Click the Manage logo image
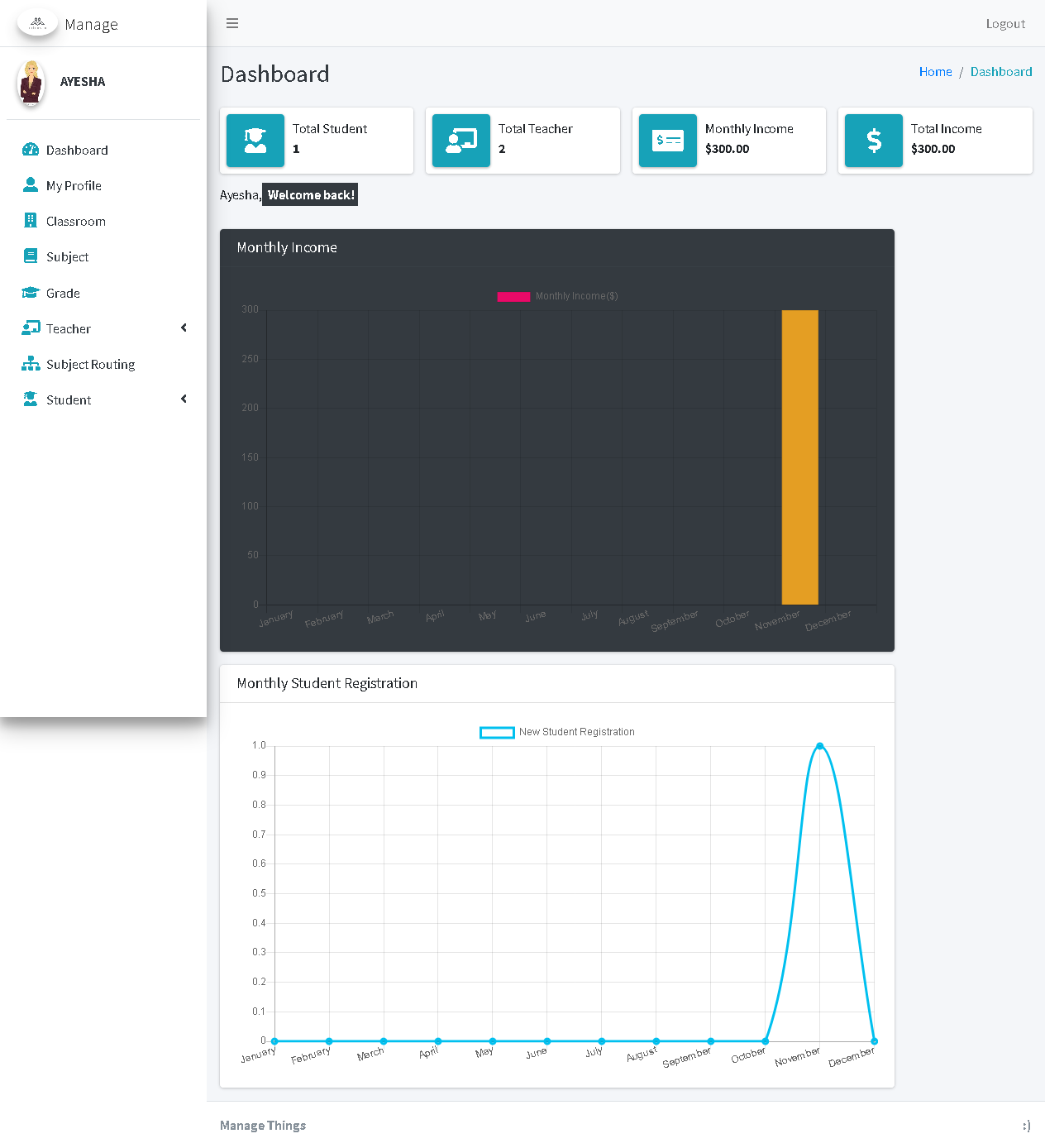 (x=37, y=22)
